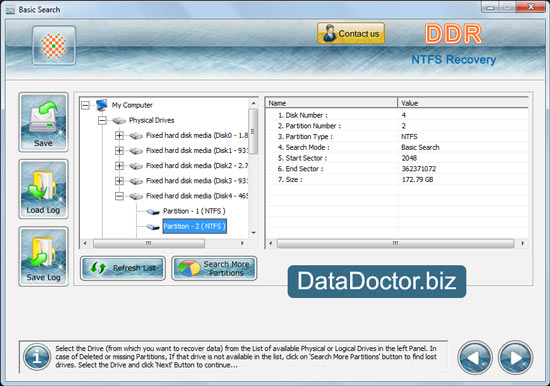This screenshot has height=386, width=550.
Task: Select Partition - 2 (NTFS)
Action: click(194, 226)
